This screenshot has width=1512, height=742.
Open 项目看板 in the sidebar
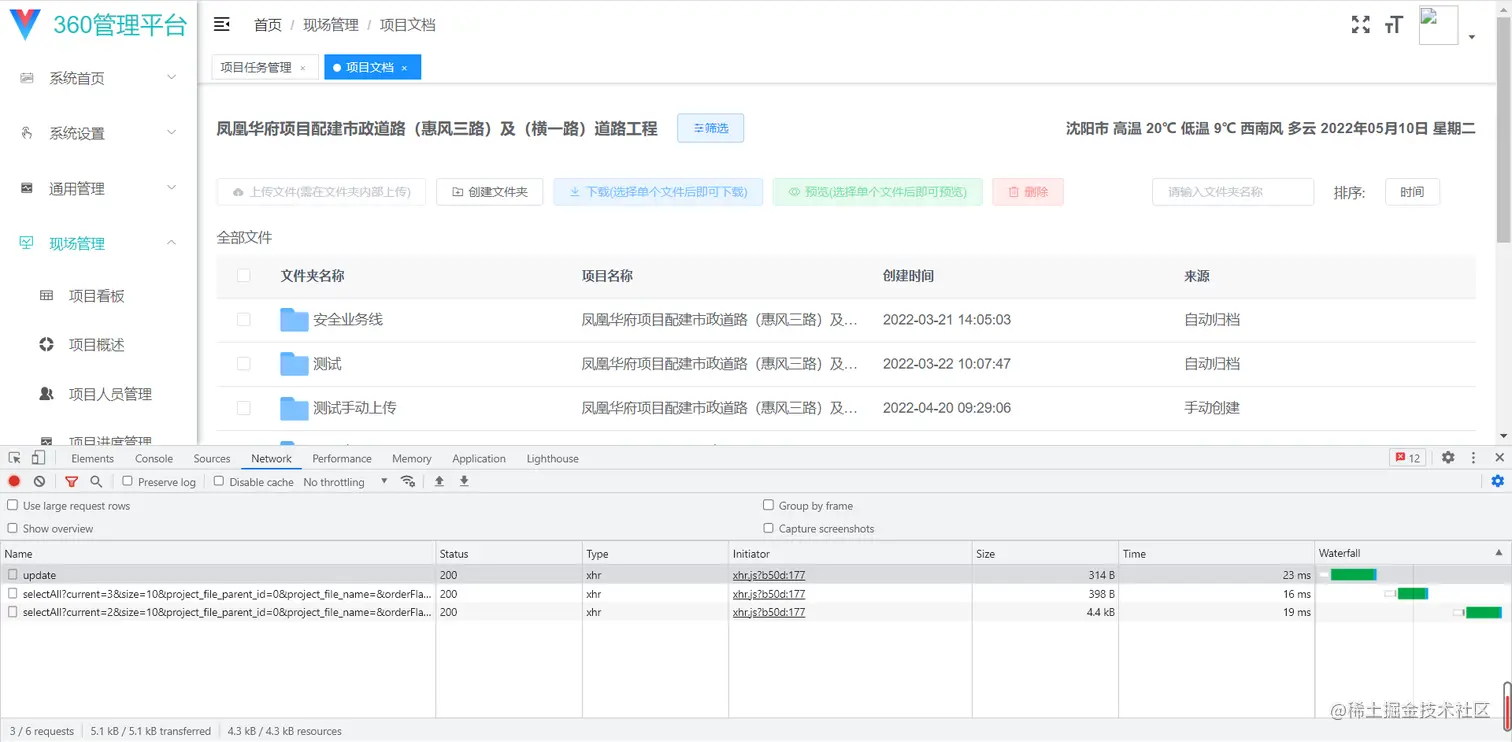[97, 296]
